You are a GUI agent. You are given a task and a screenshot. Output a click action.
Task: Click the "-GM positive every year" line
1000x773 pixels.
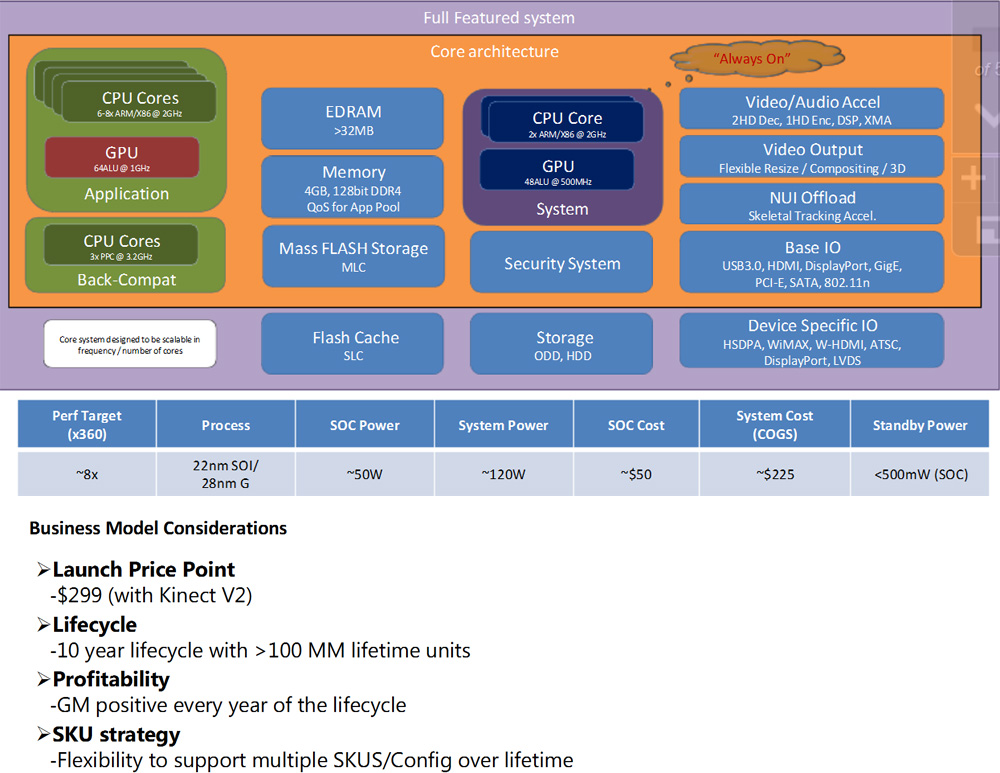pyautogui.click(x=228, y=705)
